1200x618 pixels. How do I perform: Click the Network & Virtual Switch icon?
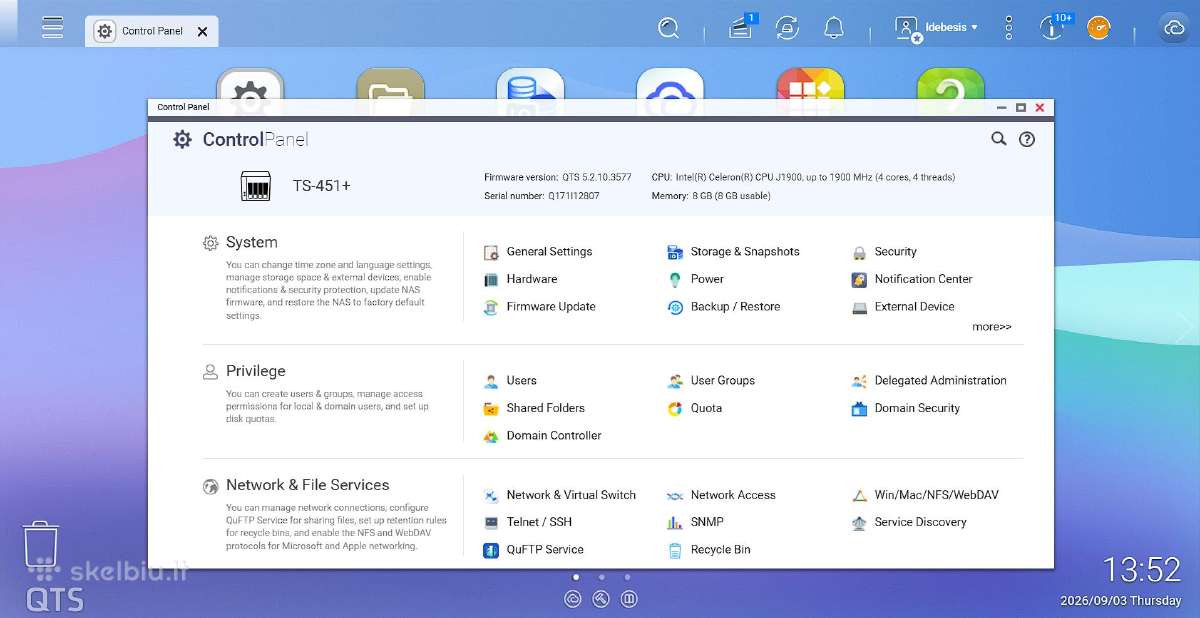click(491, 495)
